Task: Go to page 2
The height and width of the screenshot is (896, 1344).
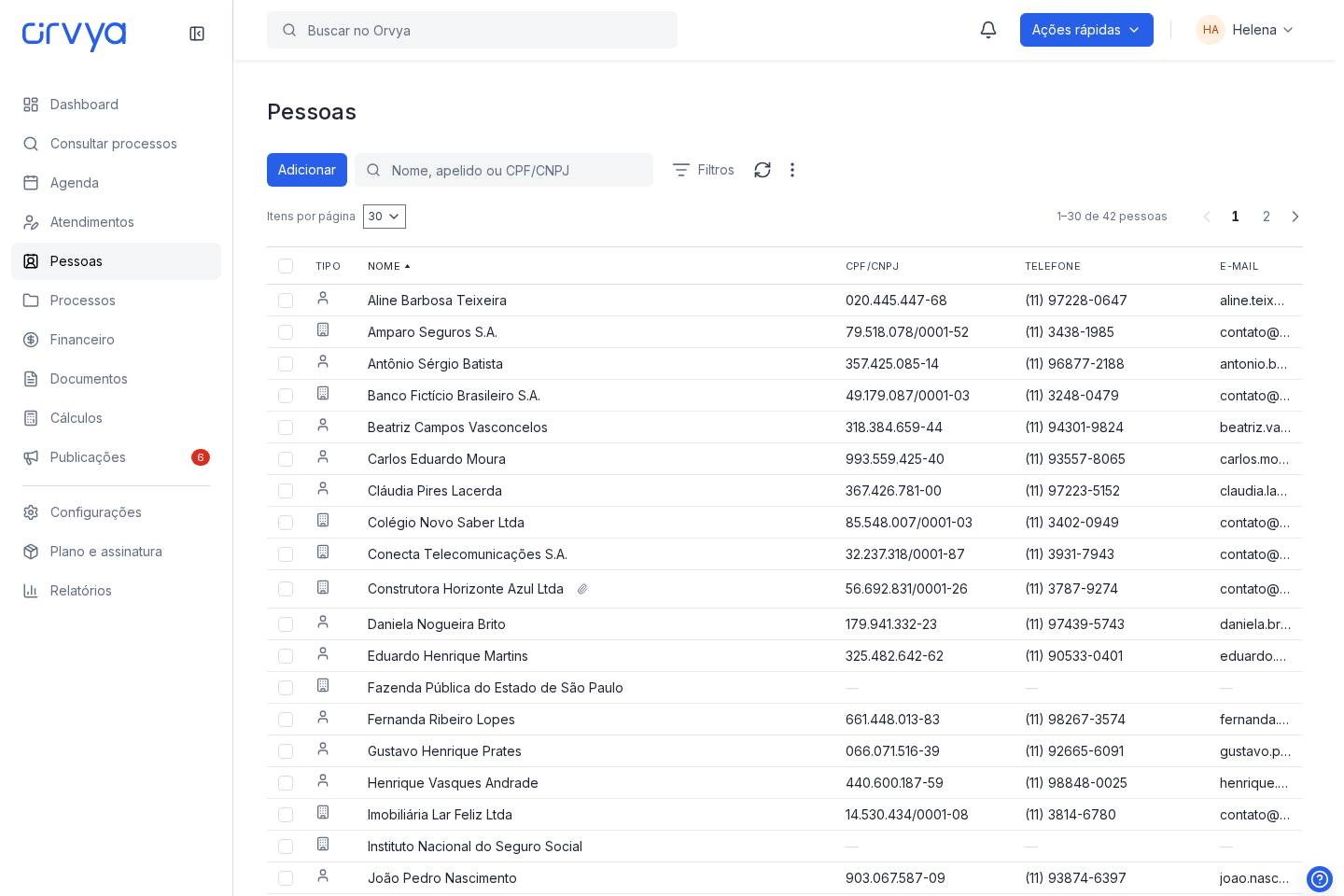Action: [x=1266, y=217]
